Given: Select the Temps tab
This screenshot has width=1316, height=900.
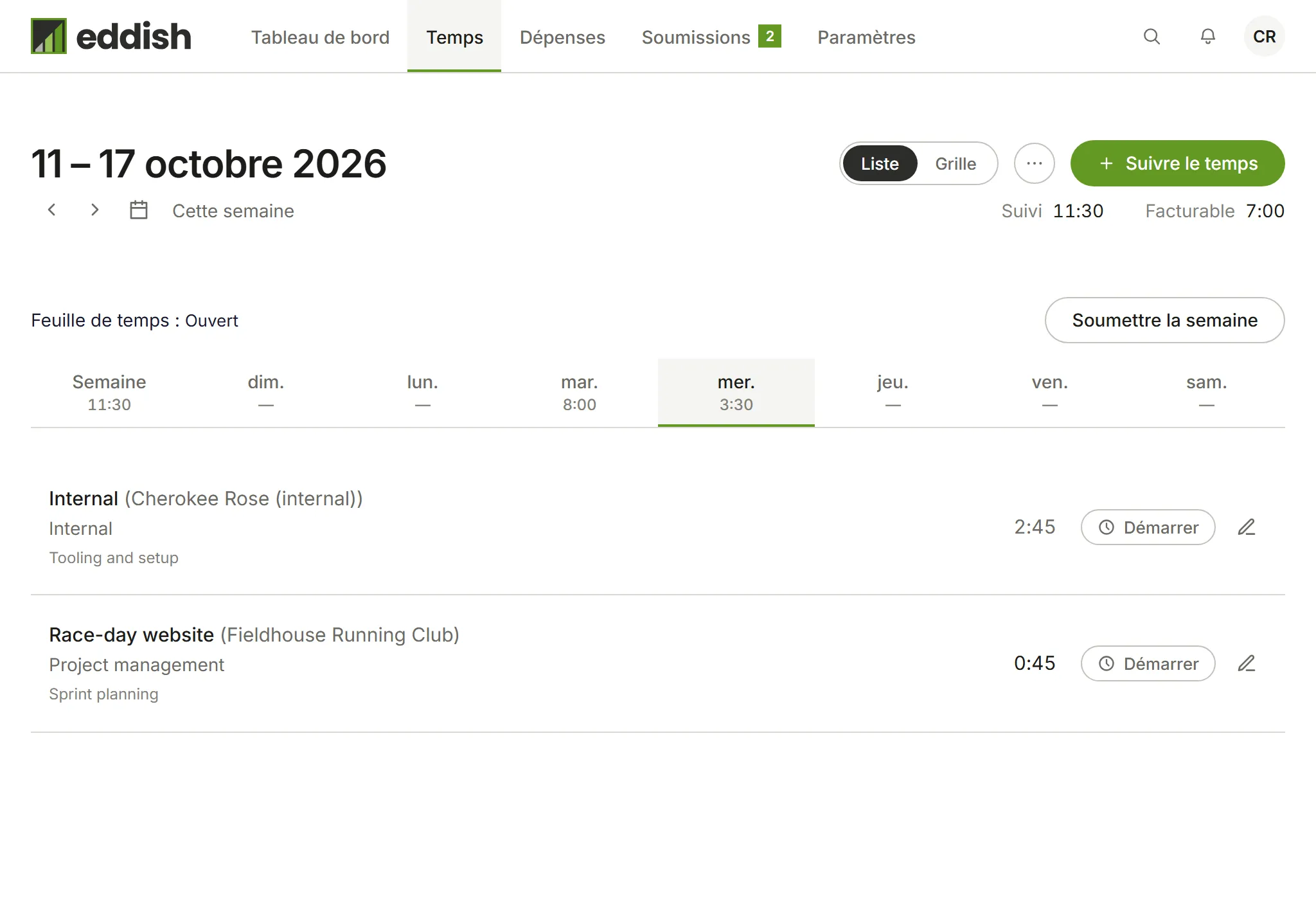Looking at the screenshot, I should click(x=454, y=37).
